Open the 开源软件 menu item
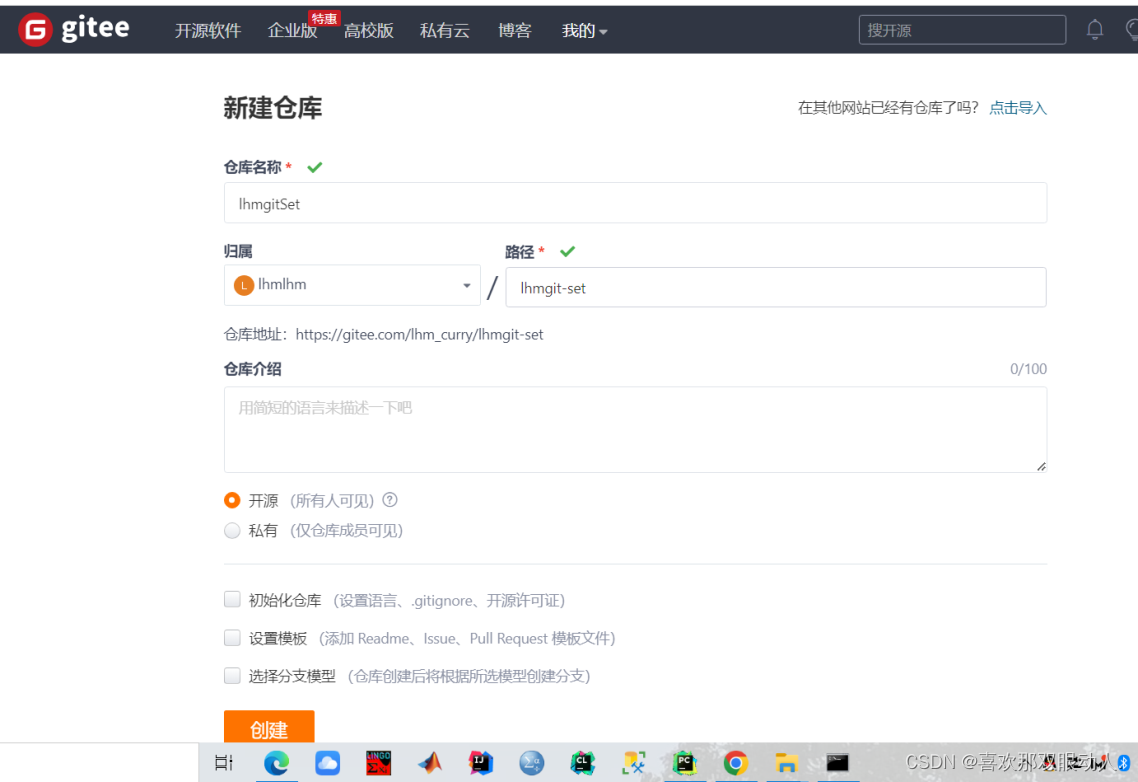This screenshot has width=1138, height=782. [x=208, y=30]
